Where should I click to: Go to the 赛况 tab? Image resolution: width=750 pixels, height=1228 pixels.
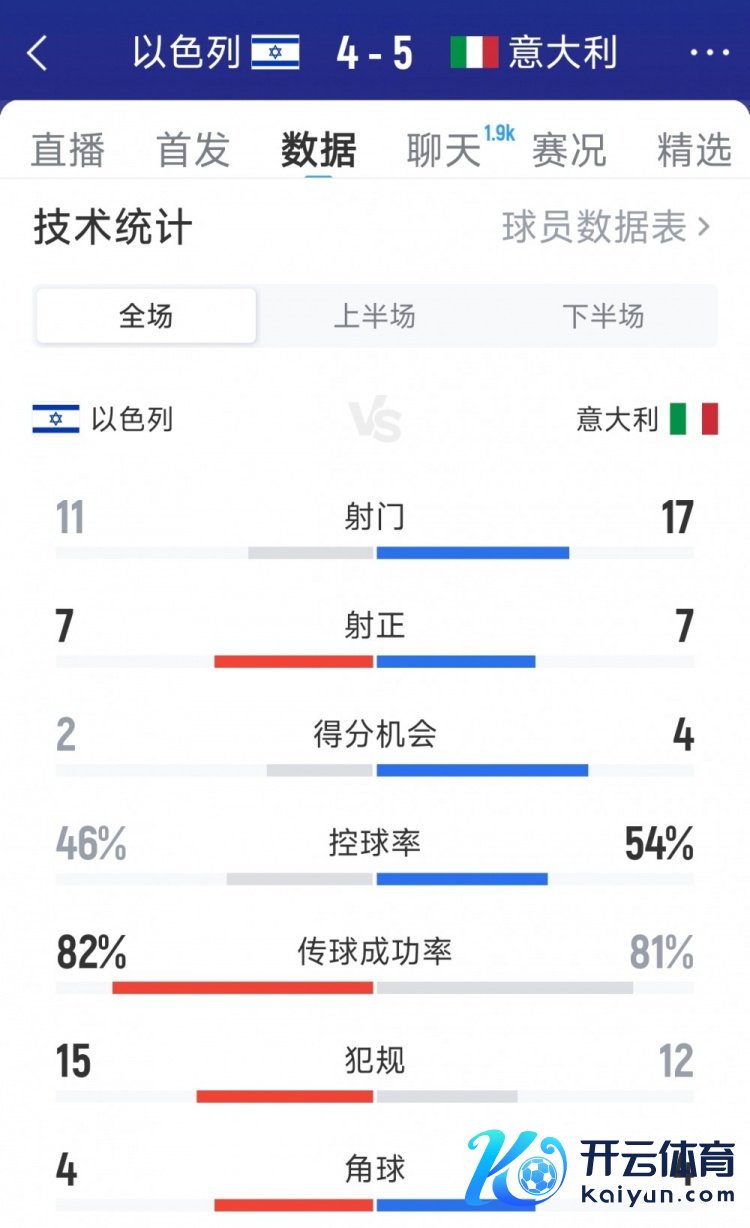pos(569,150)
